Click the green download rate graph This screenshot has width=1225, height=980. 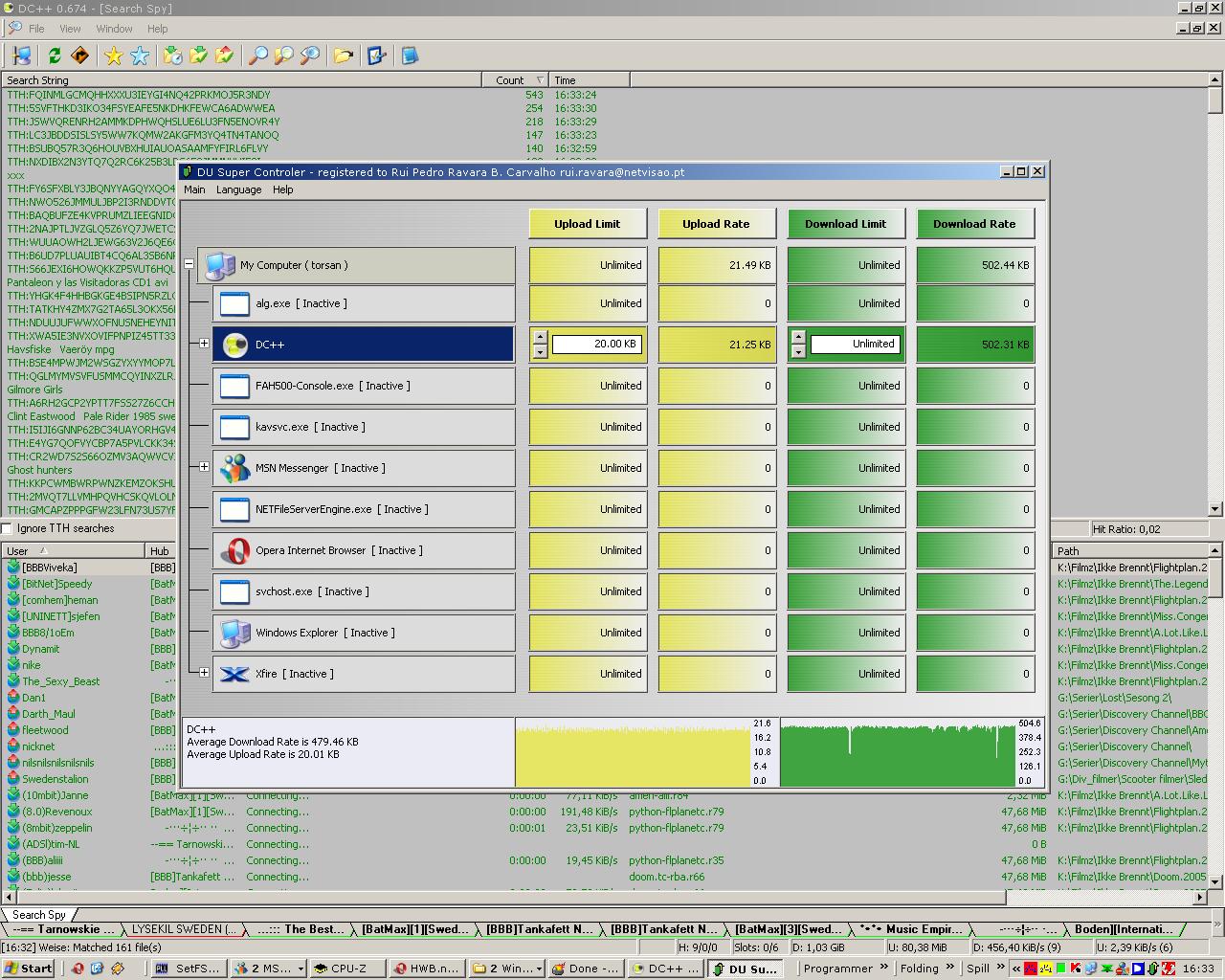coord(898,752)
